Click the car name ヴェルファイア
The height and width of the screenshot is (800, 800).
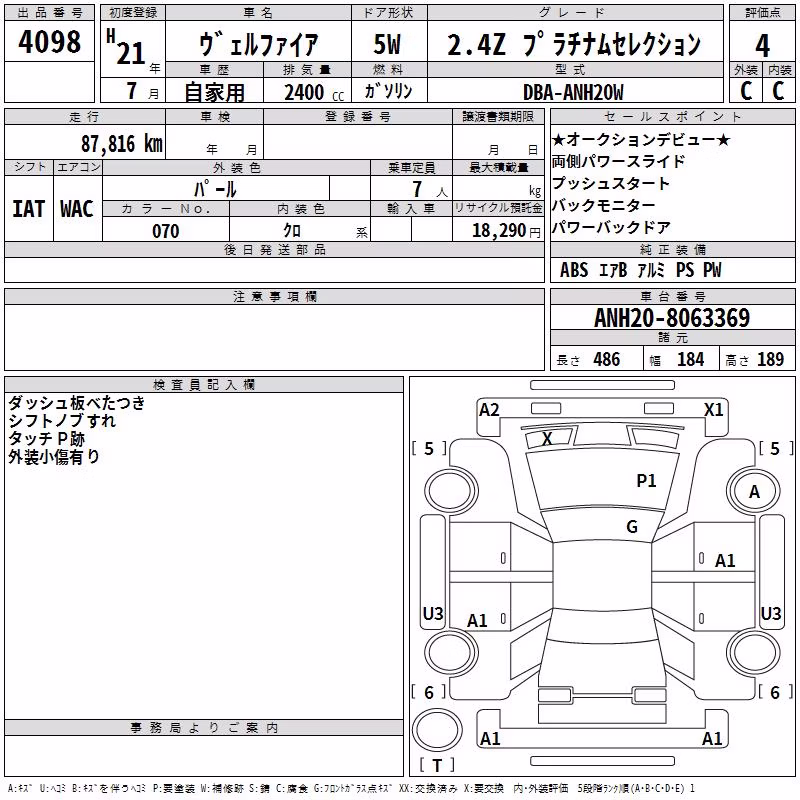coord(259,44)
